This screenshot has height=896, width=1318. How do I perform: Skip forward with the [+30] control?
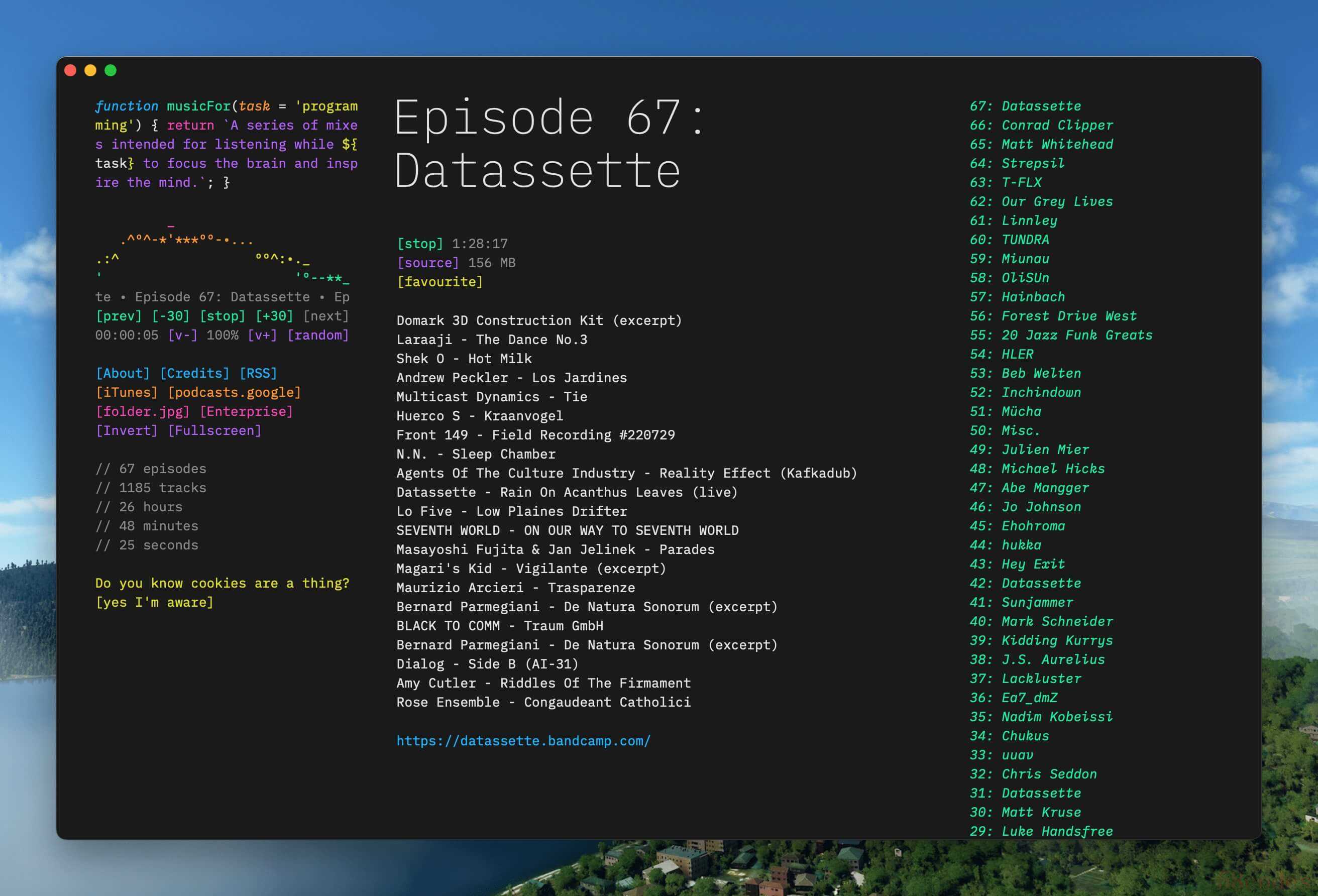[274, 316]
